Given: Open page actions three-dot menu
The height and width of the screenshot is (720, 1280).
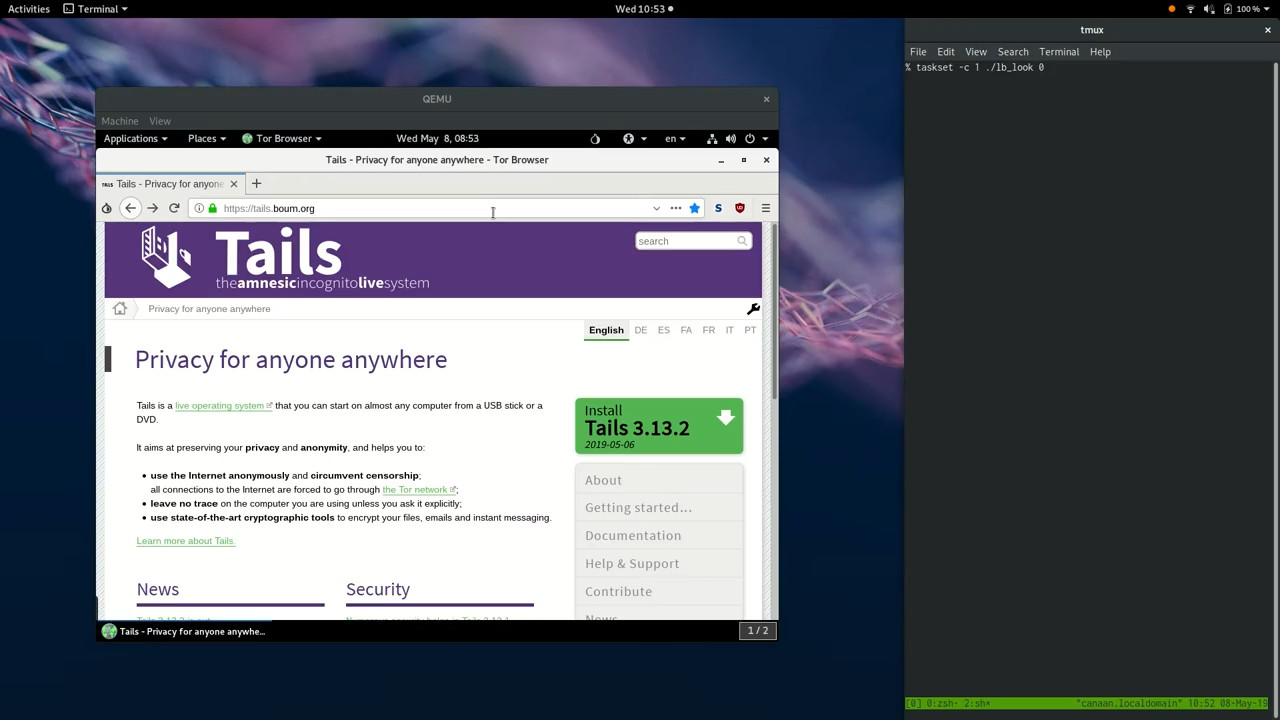Looking at the screenshot, I should pyautogui.click(x=675, y=208).
